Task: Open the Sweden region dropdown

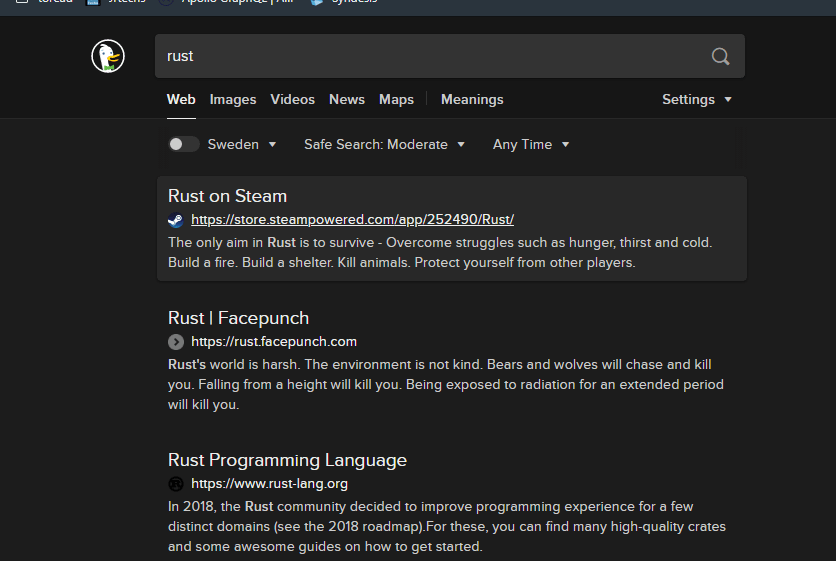Action: [242, 145]
